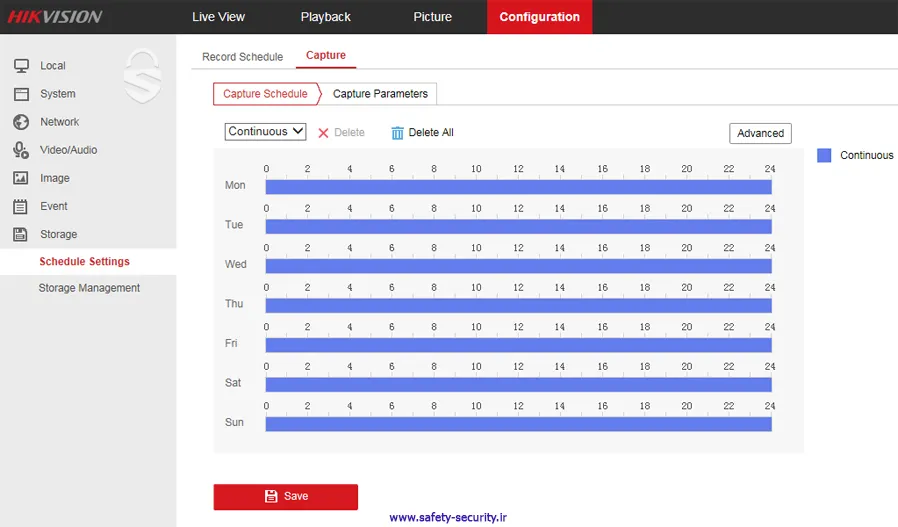Click the Delete All trash icon
Screen dimensions: 898x527
tap(397, 133)
